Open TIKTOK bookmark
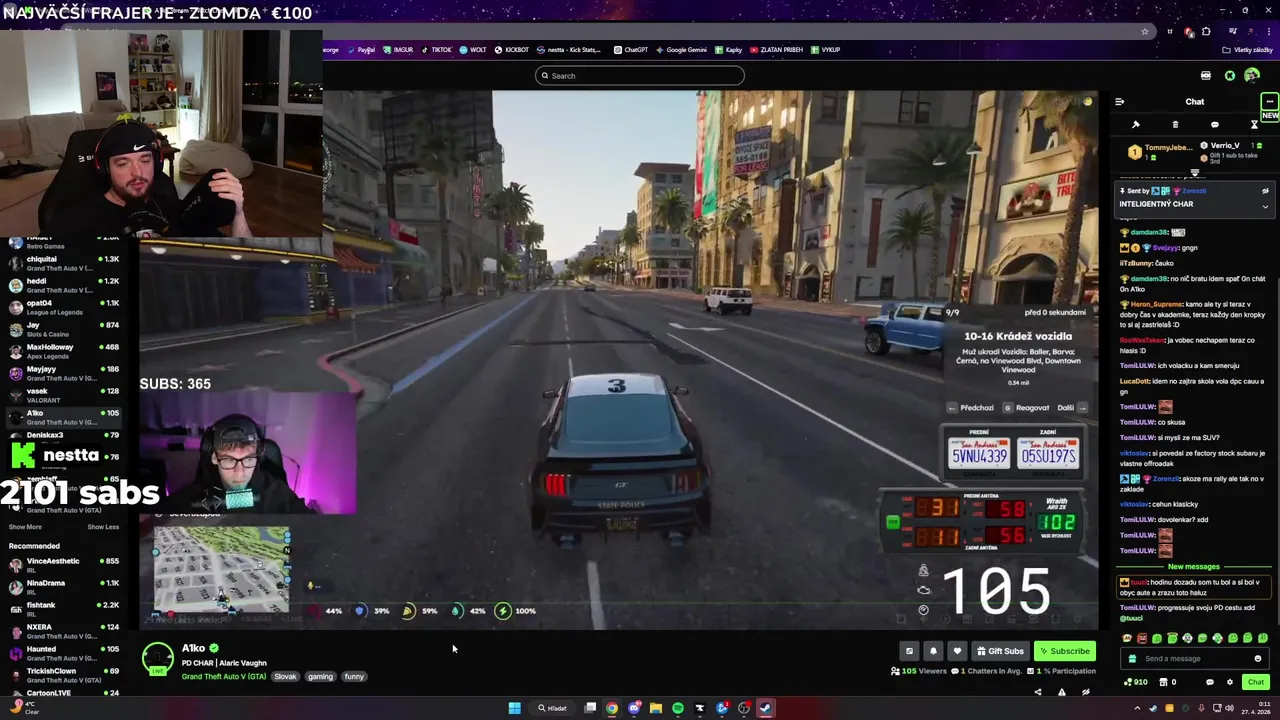 click(436, 50)
